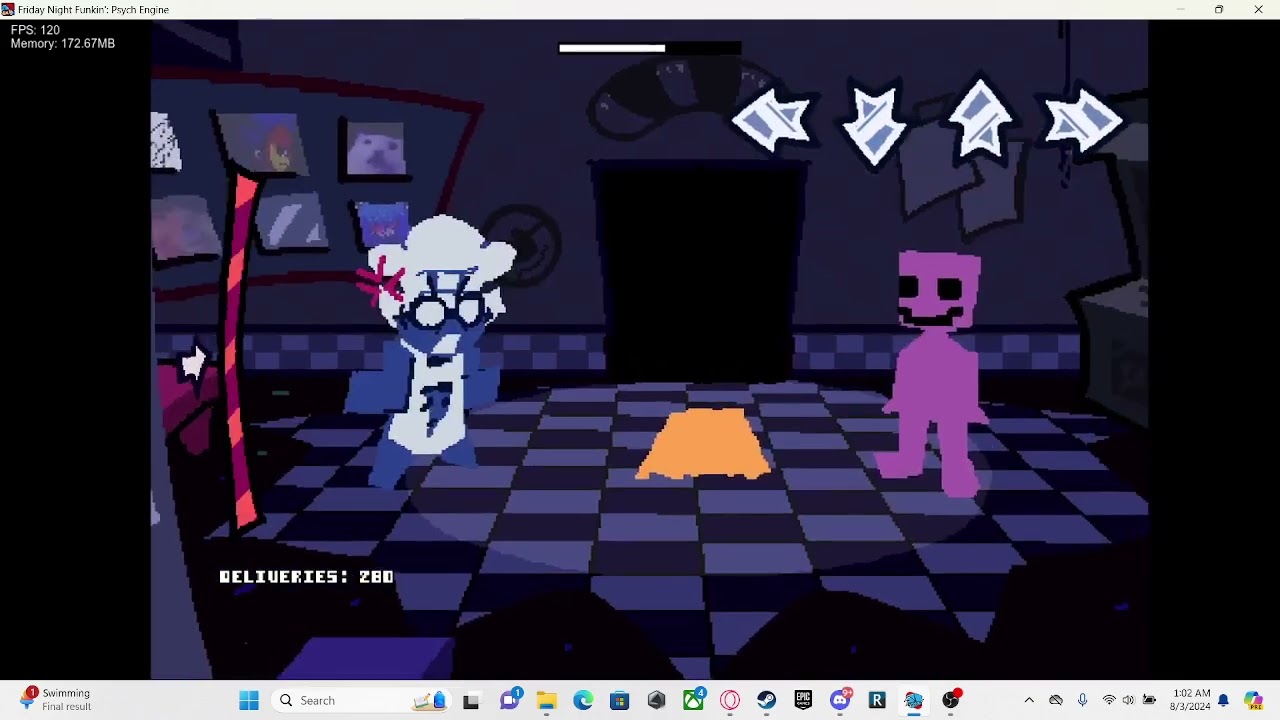Image resolution: width=1280 pixels, height=720 pixels.
Task: Click the white-haired character with glasses
Action: click(432, 350)
